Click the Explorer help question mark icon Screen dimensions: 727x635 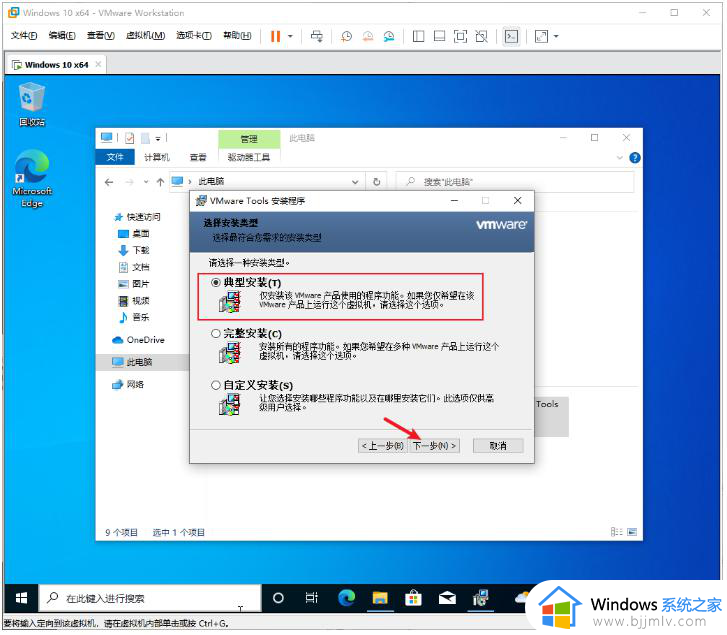click(635, 158)
